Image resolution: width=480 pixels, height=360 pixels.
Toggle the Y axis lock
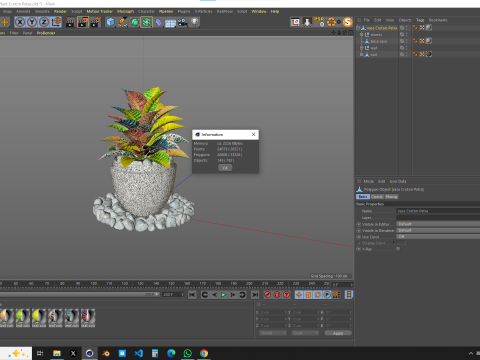(32, 22)
